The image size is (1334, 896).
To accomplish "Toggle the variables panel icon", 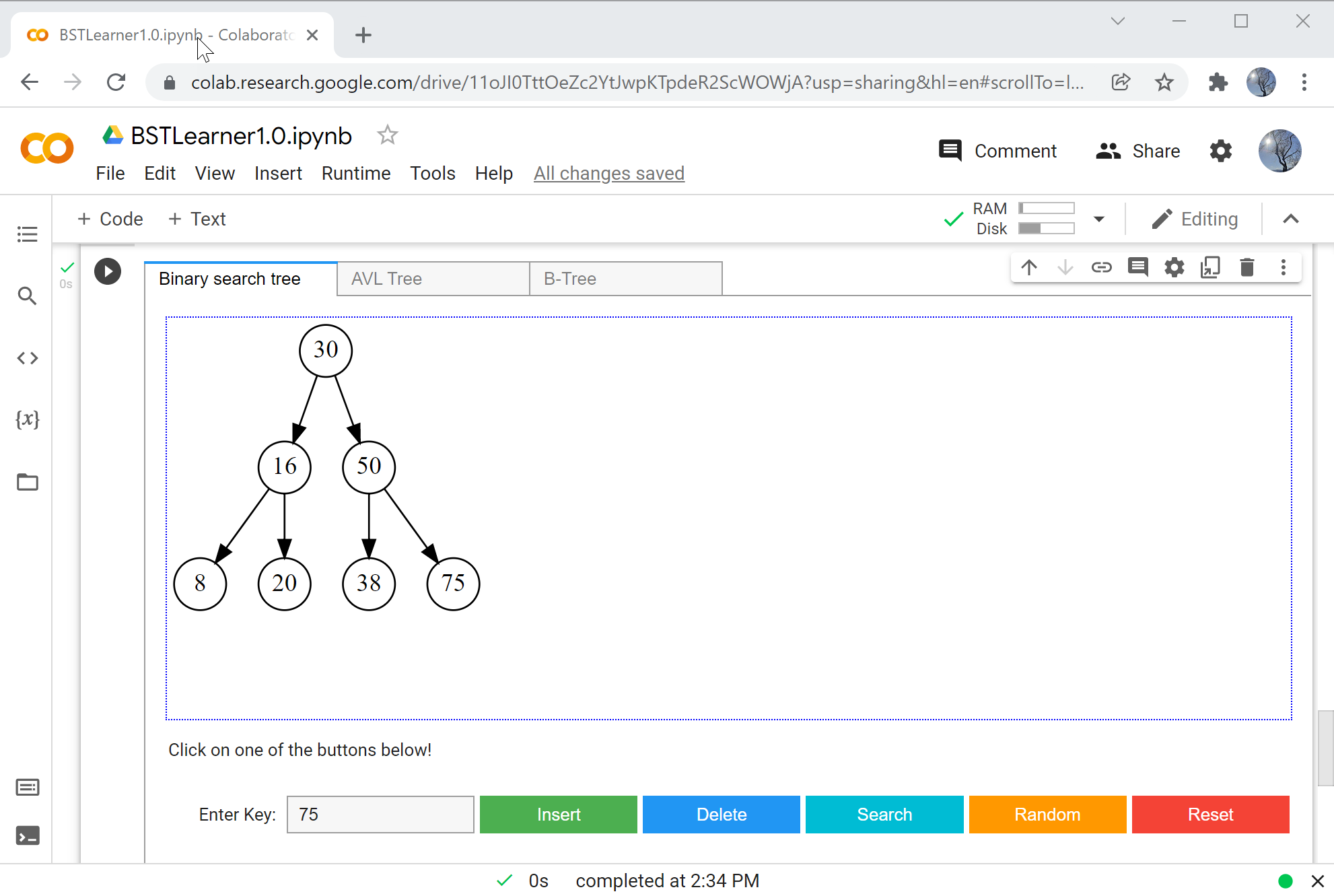I will (x=27, y=419).
